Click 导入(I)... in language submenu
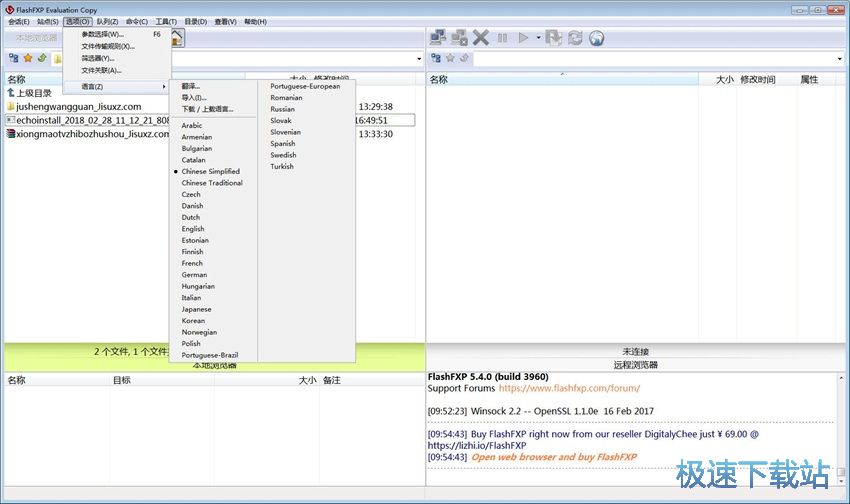The image size is (850, 504). pyautogui.click(x=194, y=98)
